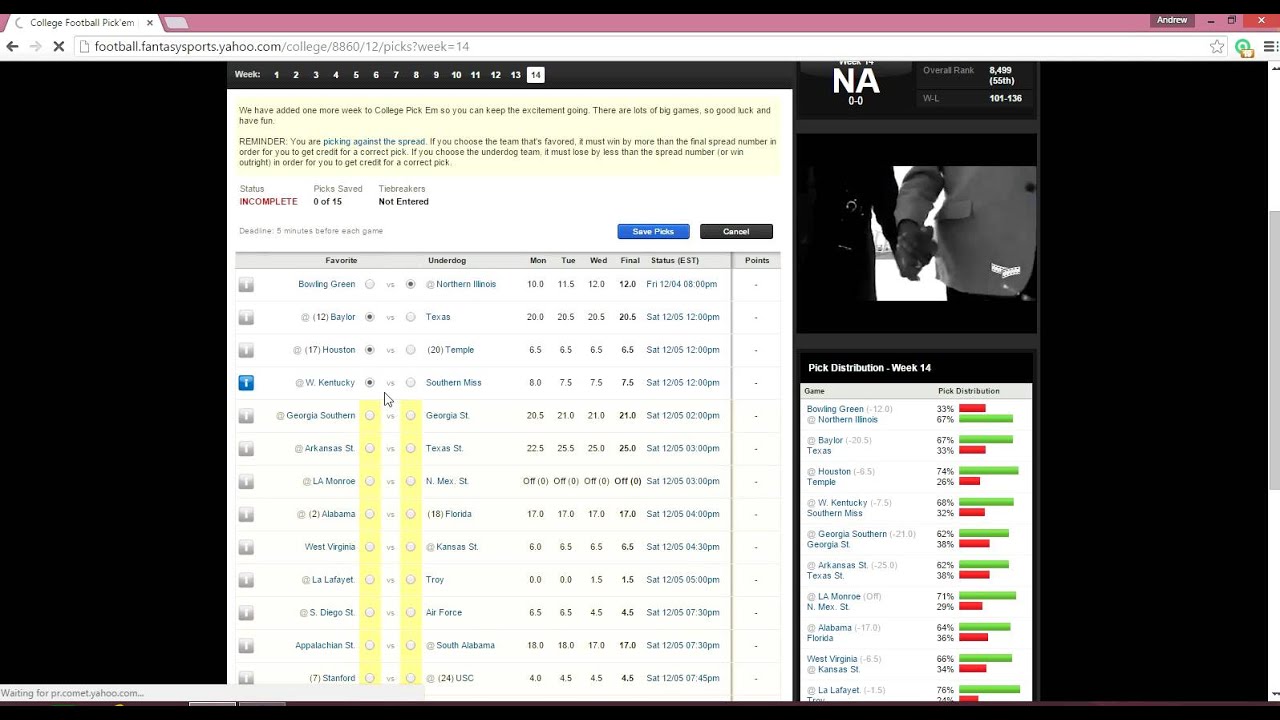This screenshot has width=1280, height=720.
Task: Select Air Force underdog radio button
Action: pyautogui.click(x=410, y=612)
